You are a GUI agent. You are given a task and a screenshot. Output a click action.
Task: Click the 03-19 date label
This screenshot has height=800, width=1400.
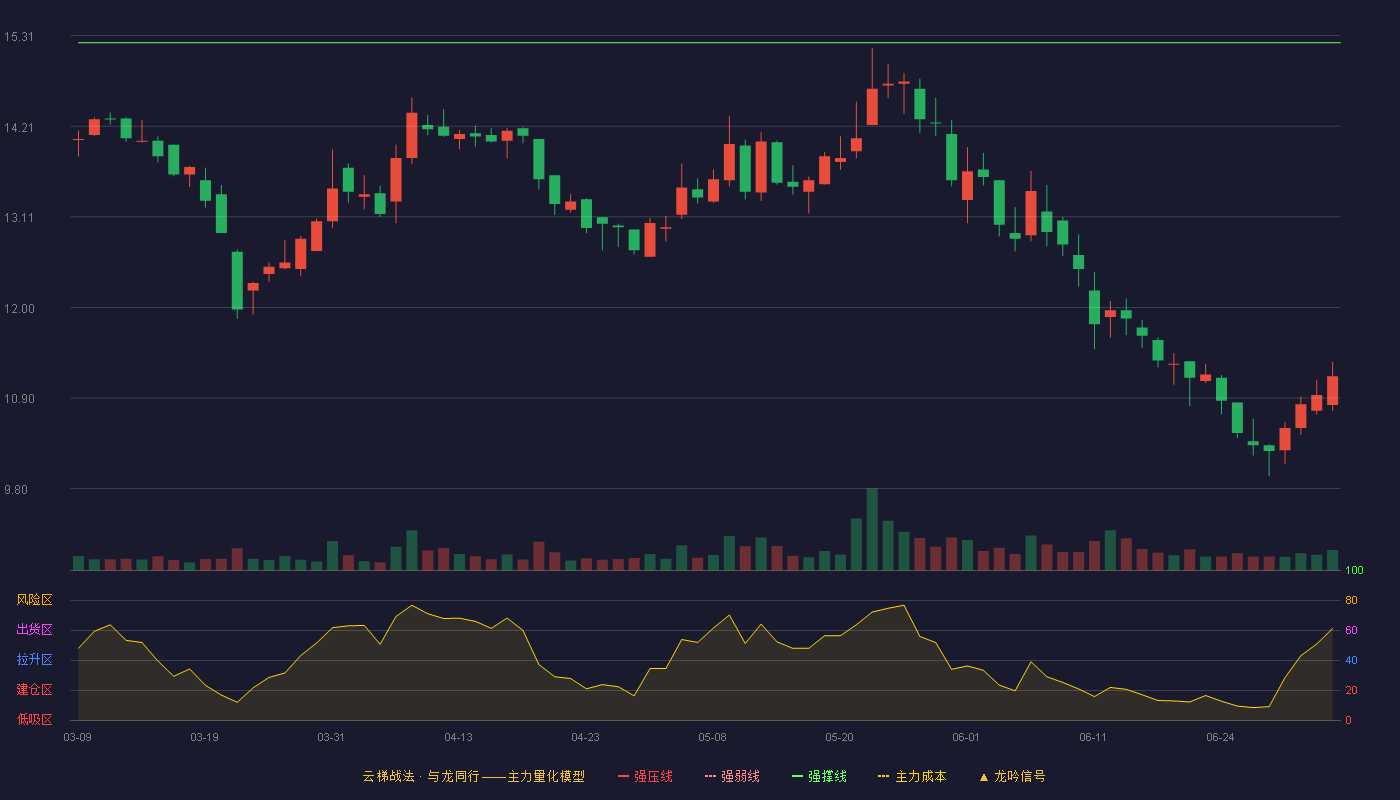[x=204, y=737]
